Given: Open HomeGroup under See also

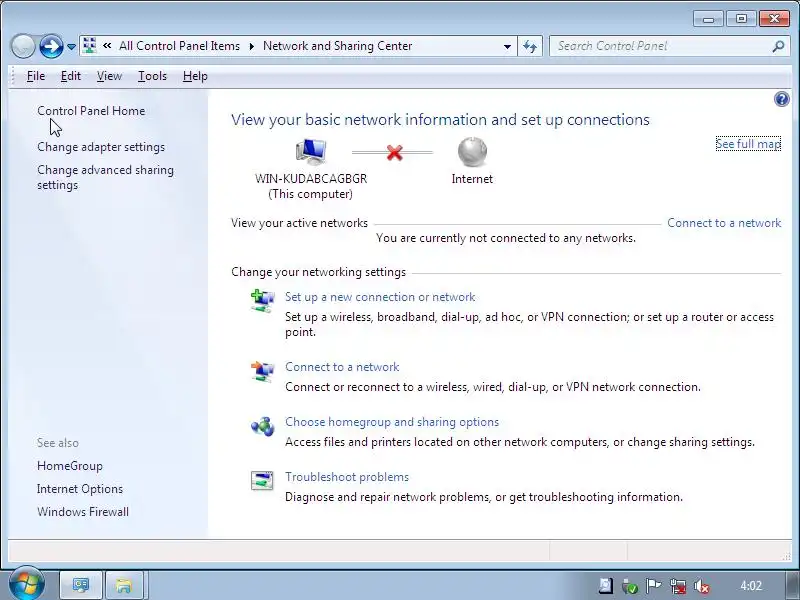Looking at the screenshot, I should pyautogui.click(x=70, y=466).
